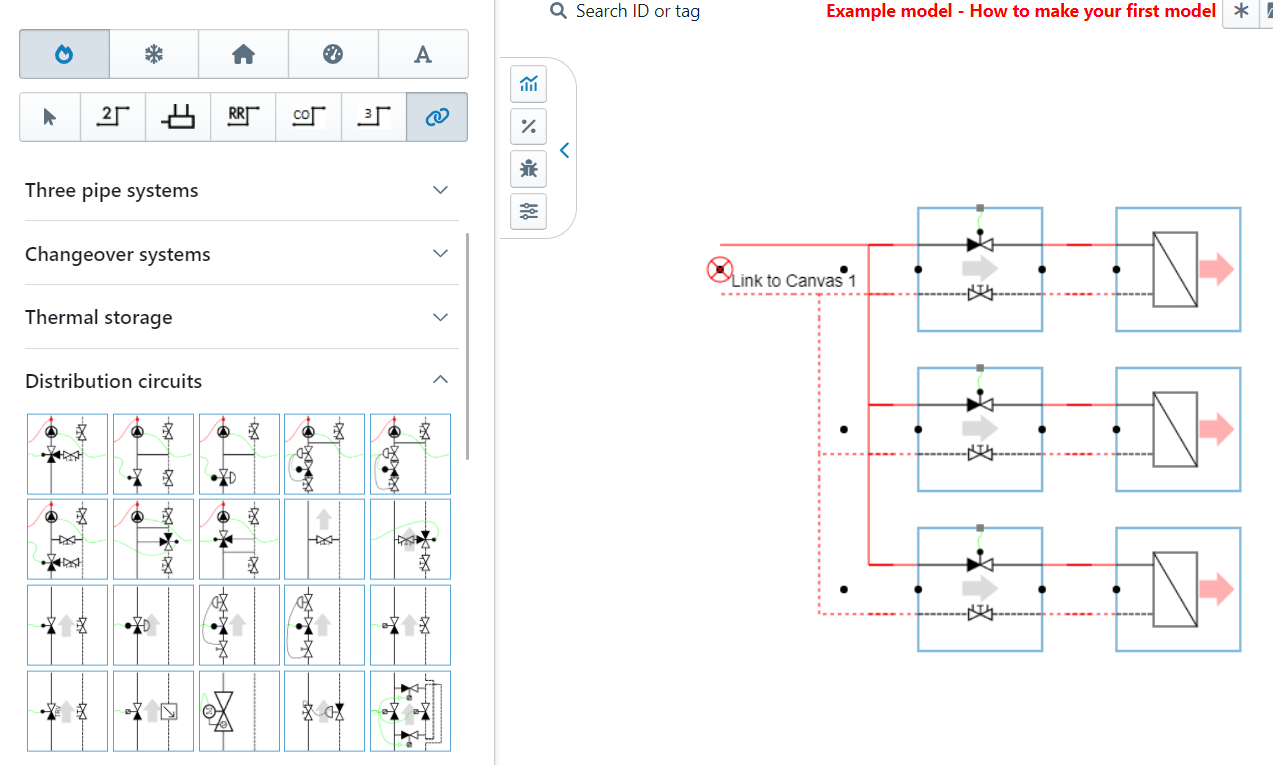Open the sliders settings icon
Viewport: 1273px width, 765px height.
point(529,211)
